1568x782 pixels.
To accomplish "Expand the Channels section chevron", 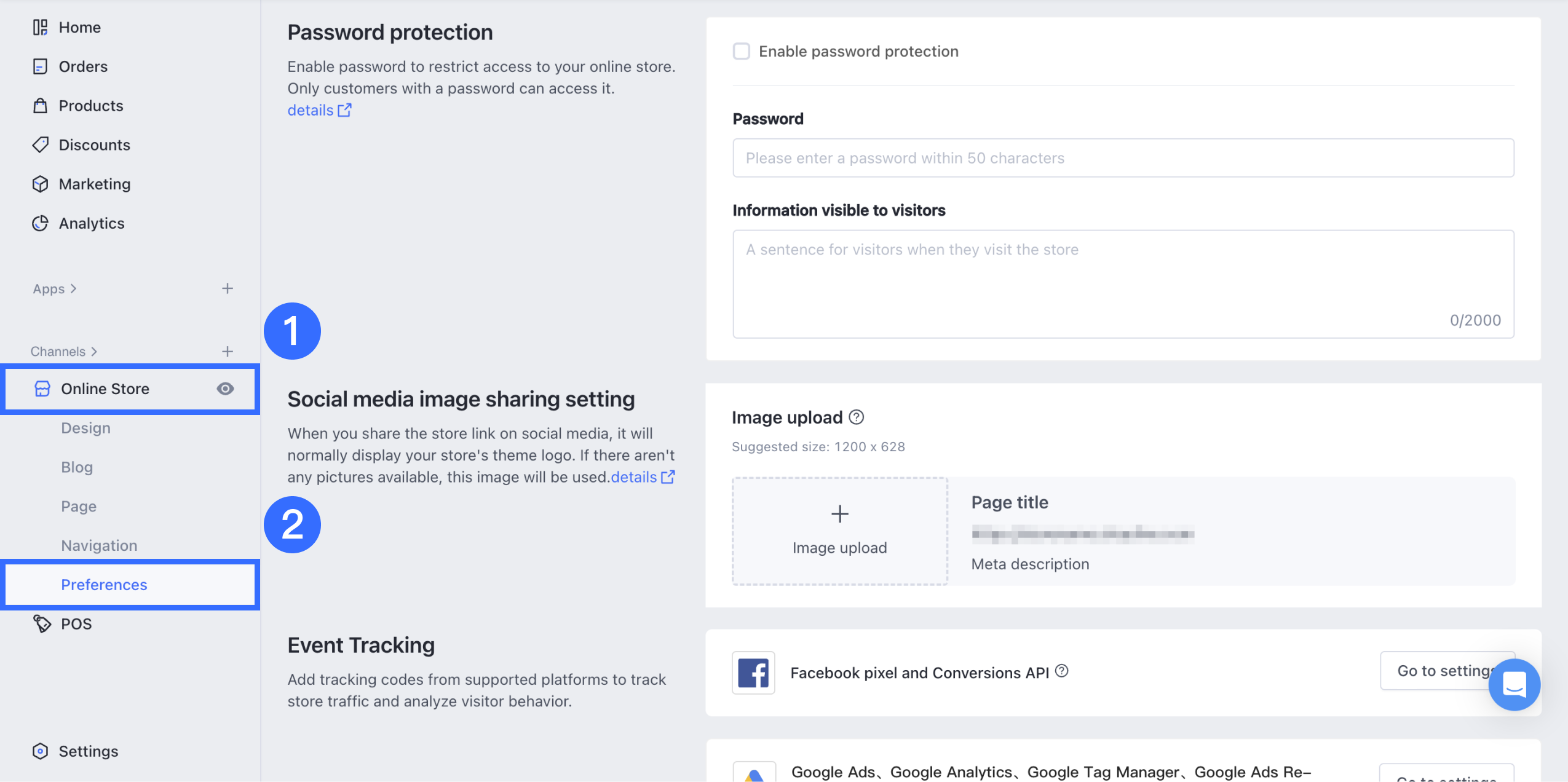I will (94, 352).
